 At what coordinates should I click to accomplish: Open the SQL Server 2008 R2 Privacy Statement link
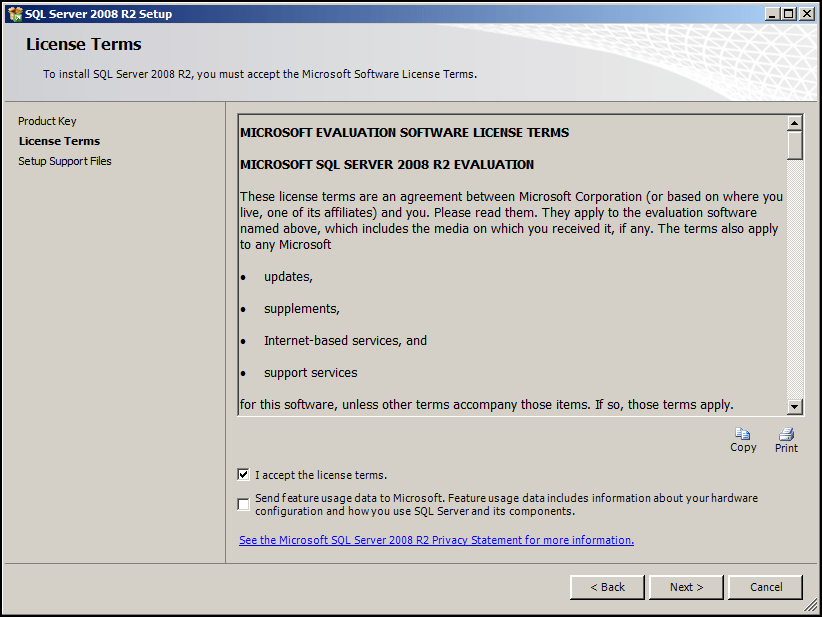[x=435, y=539]
